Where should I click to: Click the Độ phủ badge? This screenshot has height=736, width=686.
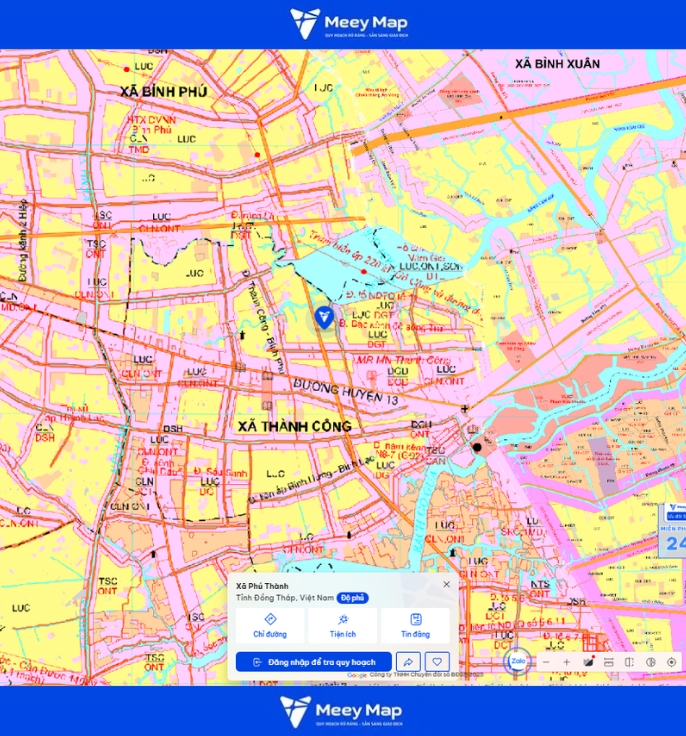pyautogui.click(x=353, y=598)
